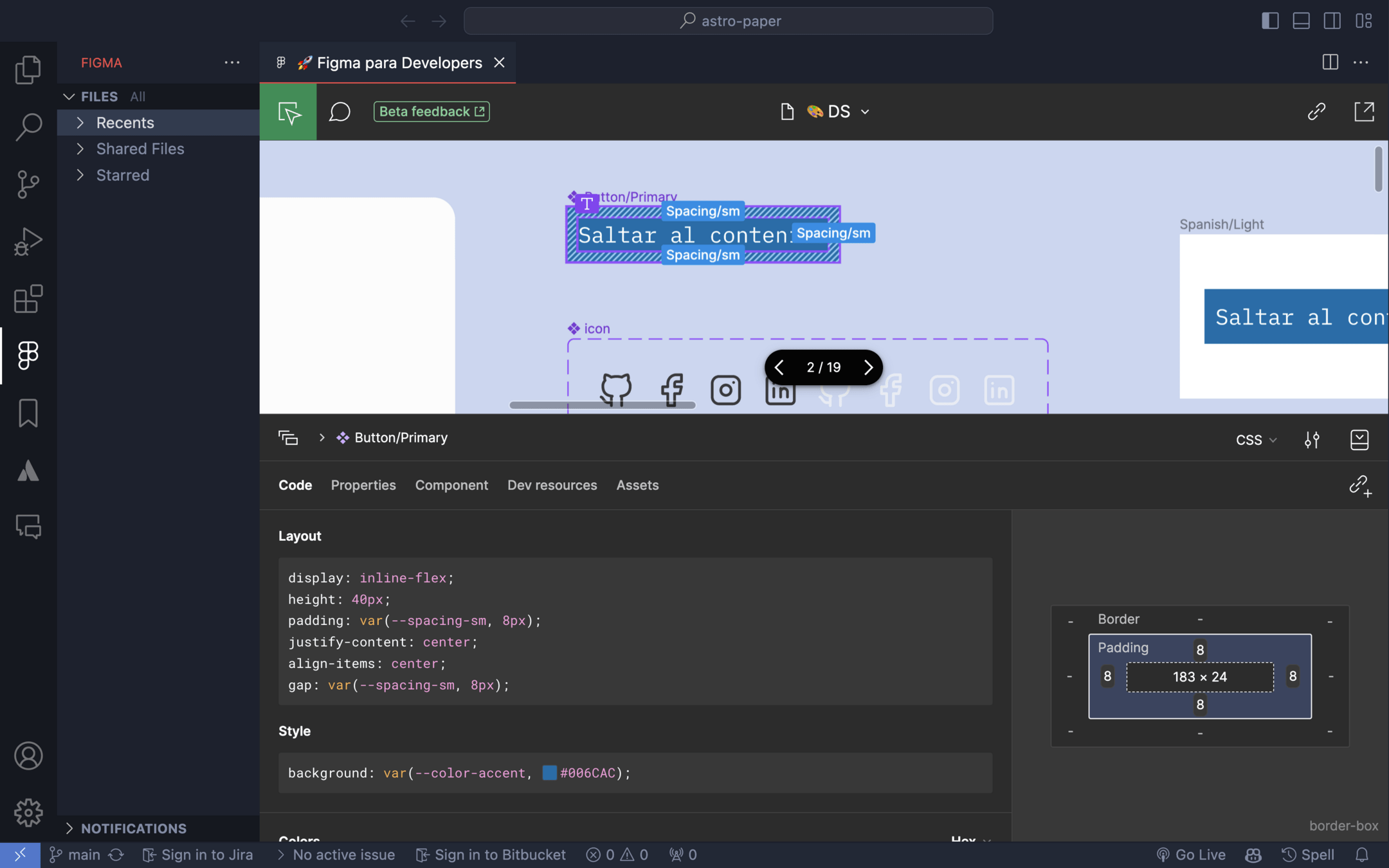Switch to the Properties tab
Screen dimensions: 1389x868
pyautogui.click(x=363, y=485)
